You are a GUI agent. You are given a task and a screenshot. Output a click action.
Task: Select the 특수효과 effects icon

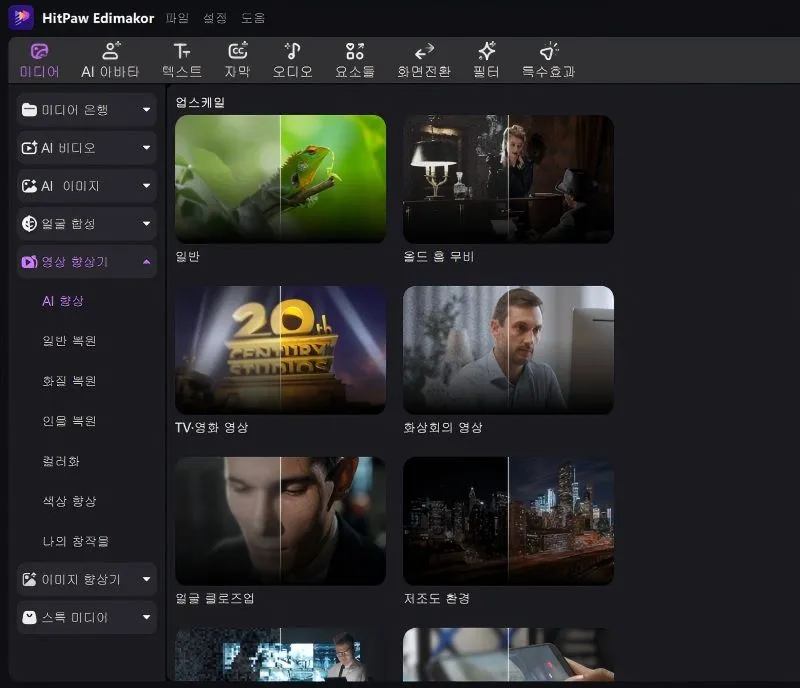pyautogui.click(x=548, y=51)
